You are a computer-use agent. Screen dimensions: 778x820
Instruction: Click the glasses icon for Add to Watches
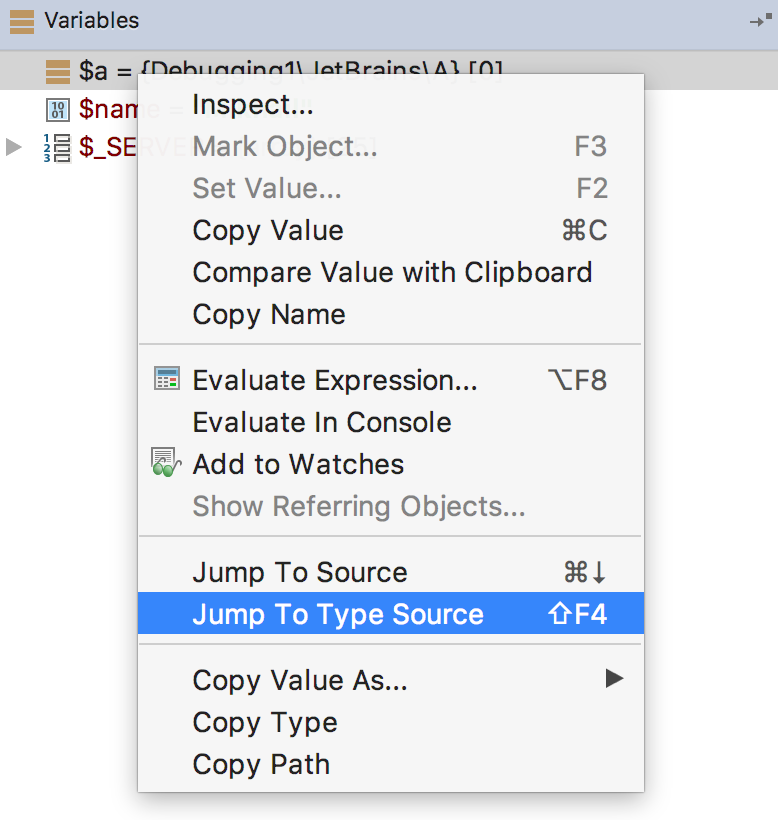(x=166, y=462)
